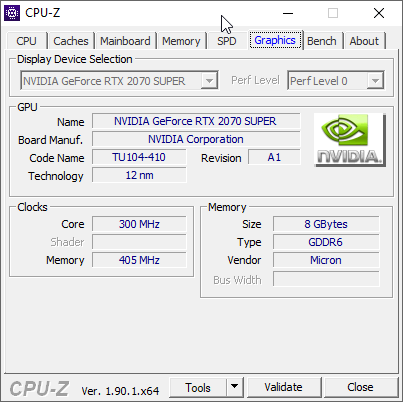Click the Code Name TU104-410 field

[x=139, y=157]
